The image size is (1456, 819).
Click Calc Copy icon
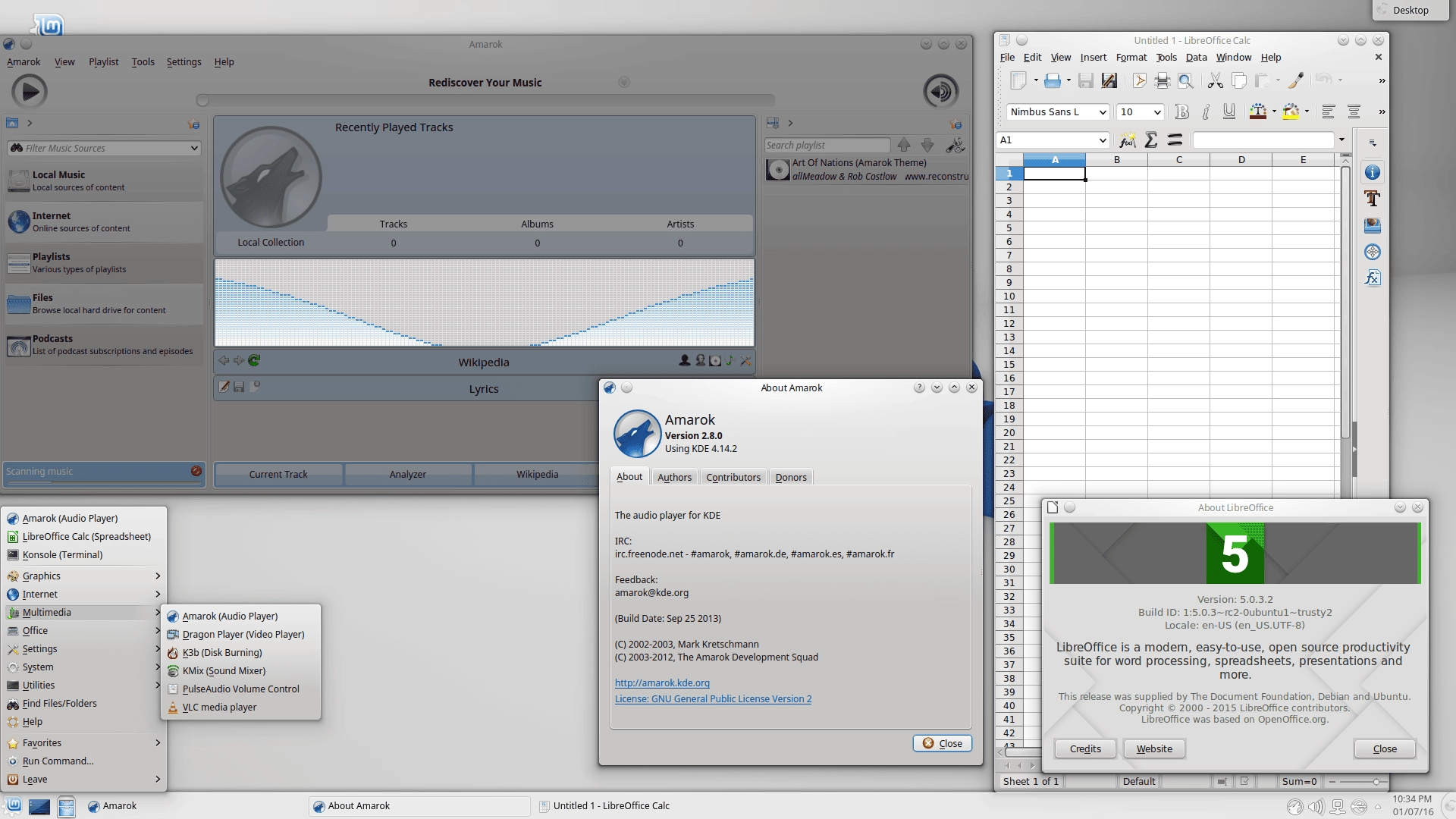coord(1239,80)
